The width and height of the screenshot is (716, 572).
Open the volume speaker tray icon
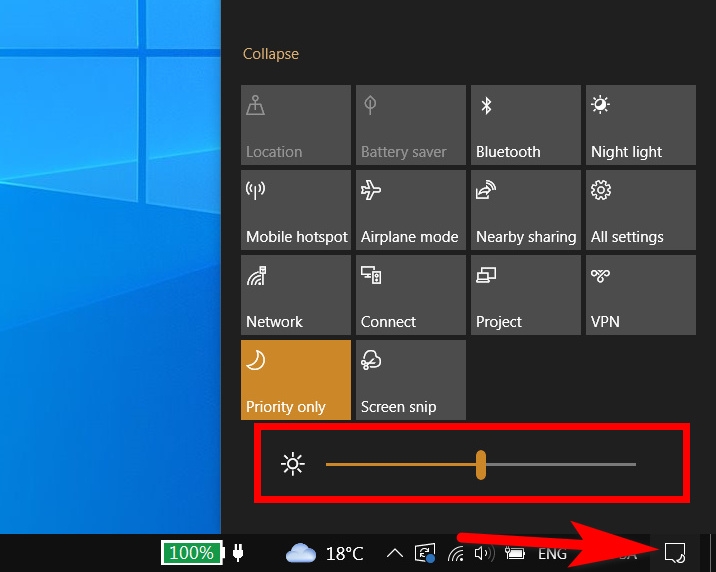tap(484, 553)
